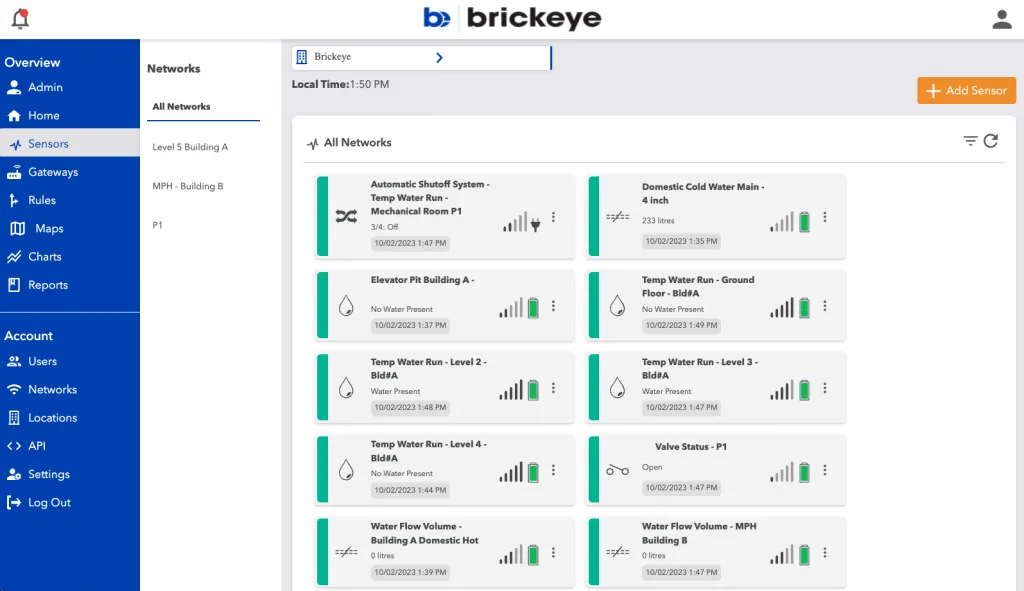
Task: Click the Brickeye logo
Action: (x=512, y=18)
